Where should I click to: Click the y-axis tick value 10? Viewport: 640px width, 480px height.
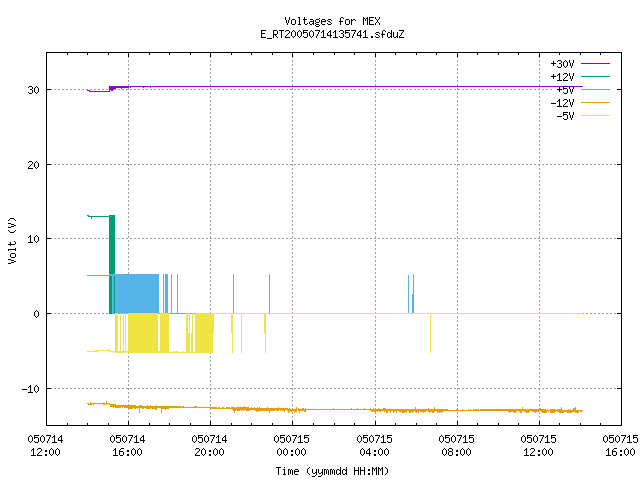tap(33, 239)
